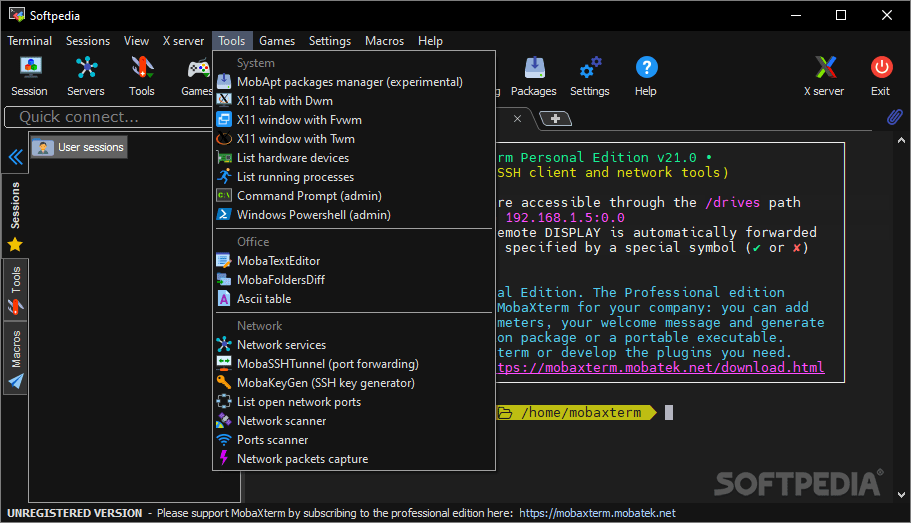Open the Servers toolbar icon
911x523 pixels.
point(86,76)
